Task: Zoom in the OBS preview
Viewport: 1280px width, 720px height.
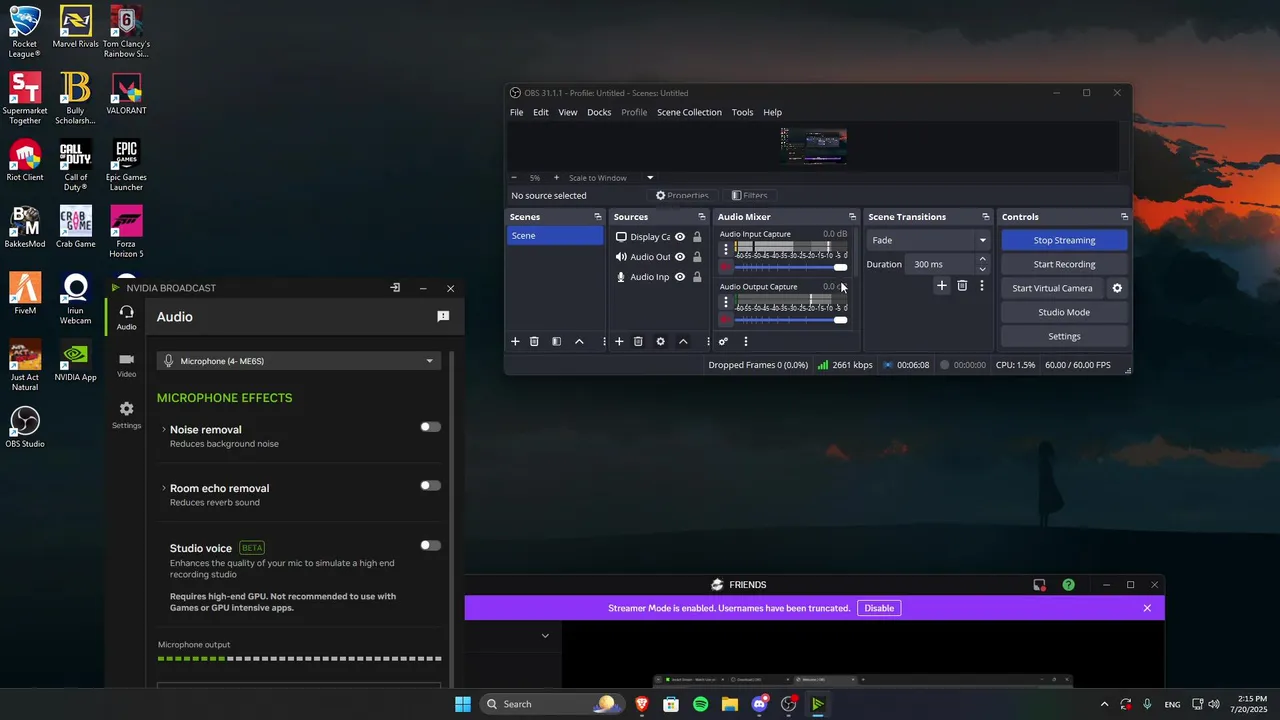Action: [556, 178]
